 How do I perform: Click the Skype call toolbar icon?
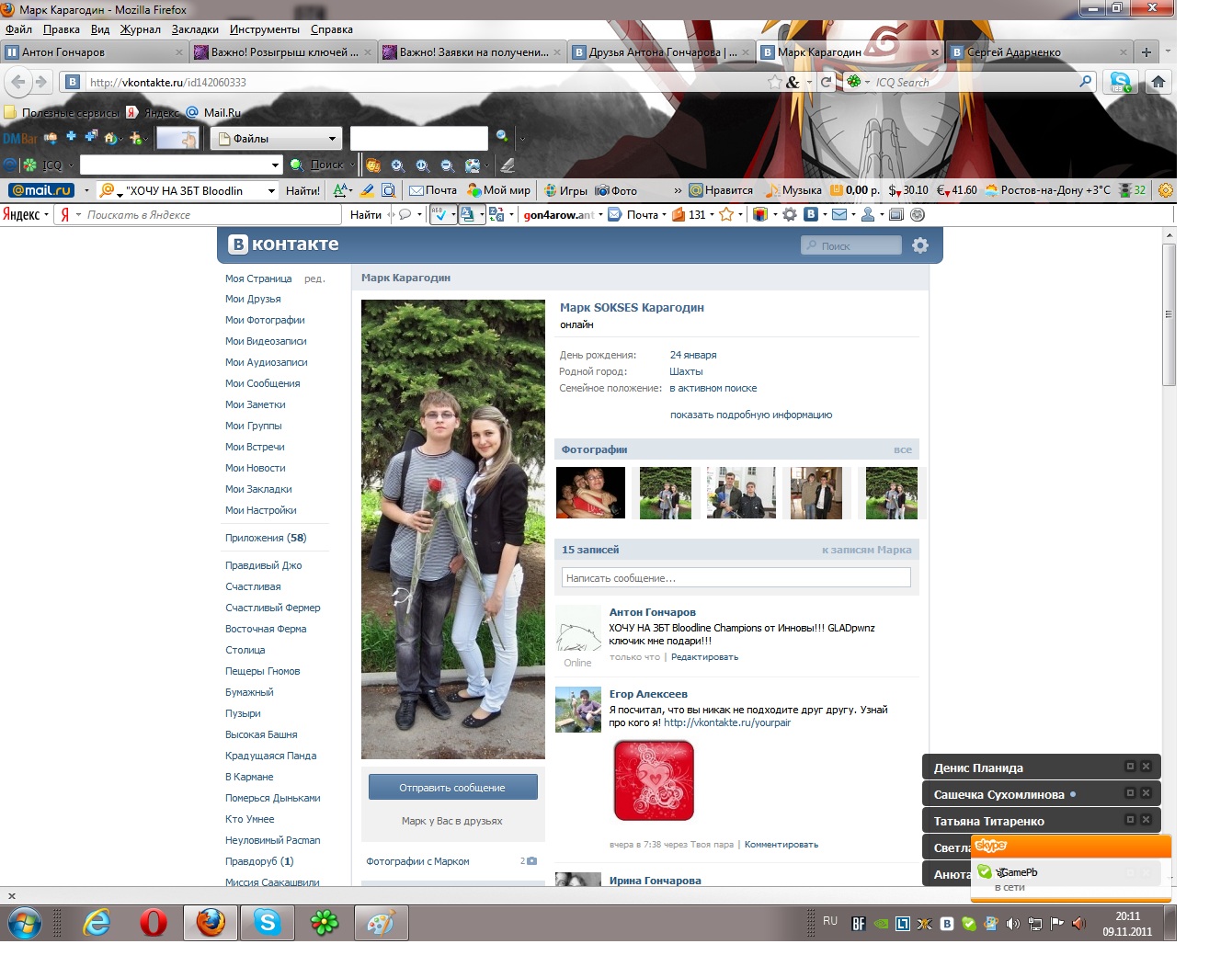click(1120, 82)
